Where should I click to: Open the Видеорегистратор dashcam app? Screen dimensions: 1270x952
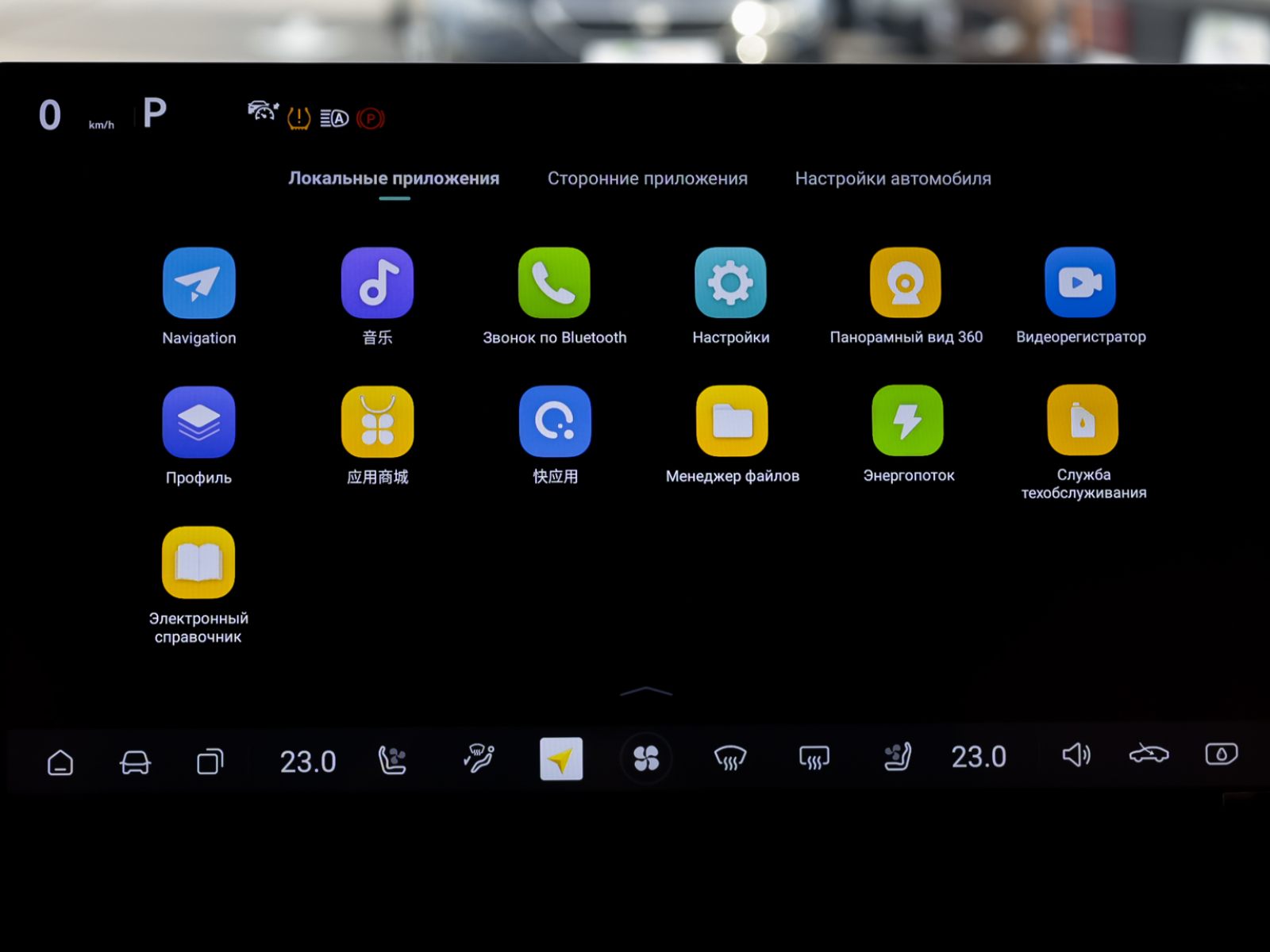point(1080,282)
